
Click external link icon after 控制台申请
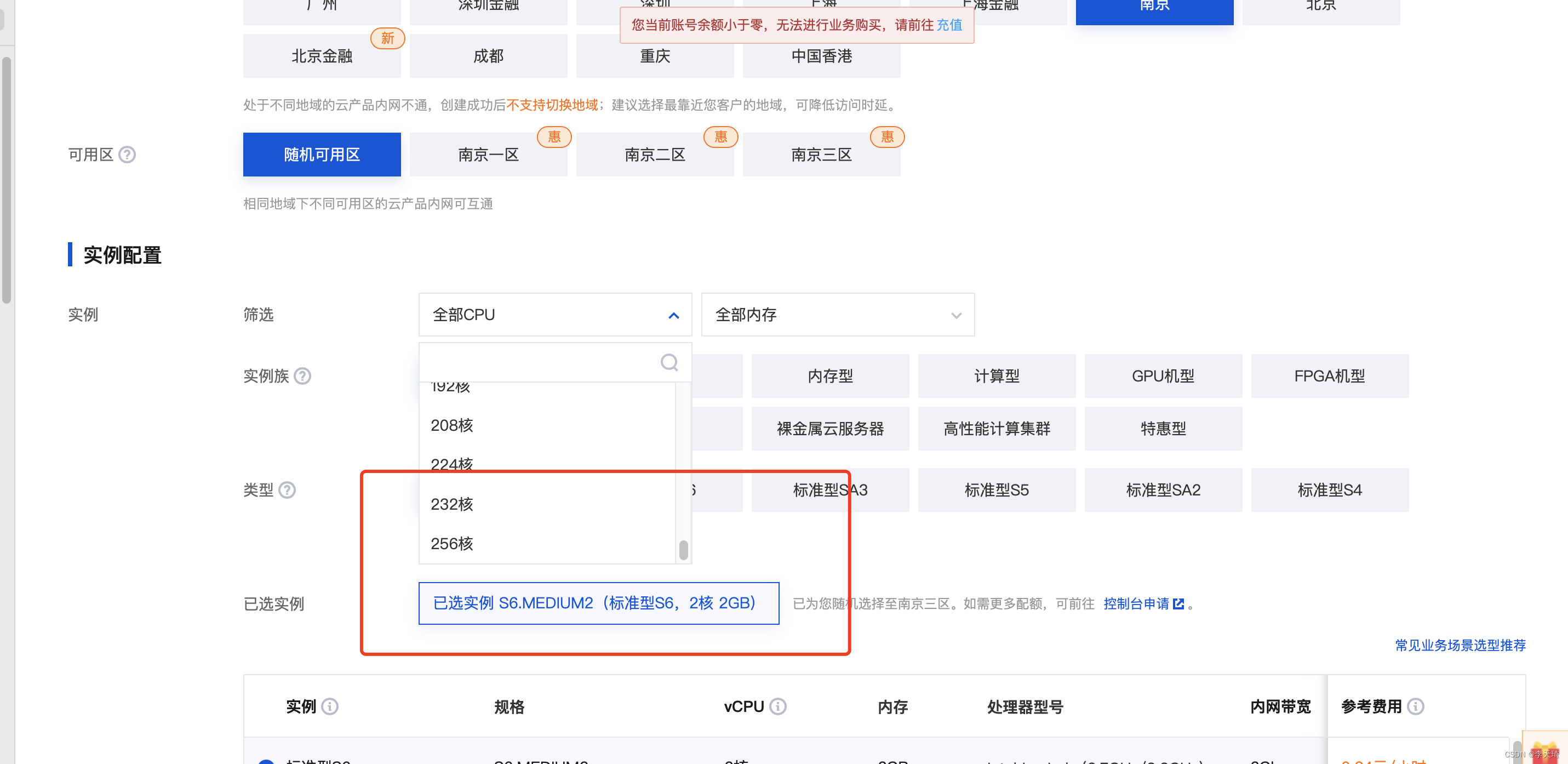pyautogui.click(x=1178, y=604)
